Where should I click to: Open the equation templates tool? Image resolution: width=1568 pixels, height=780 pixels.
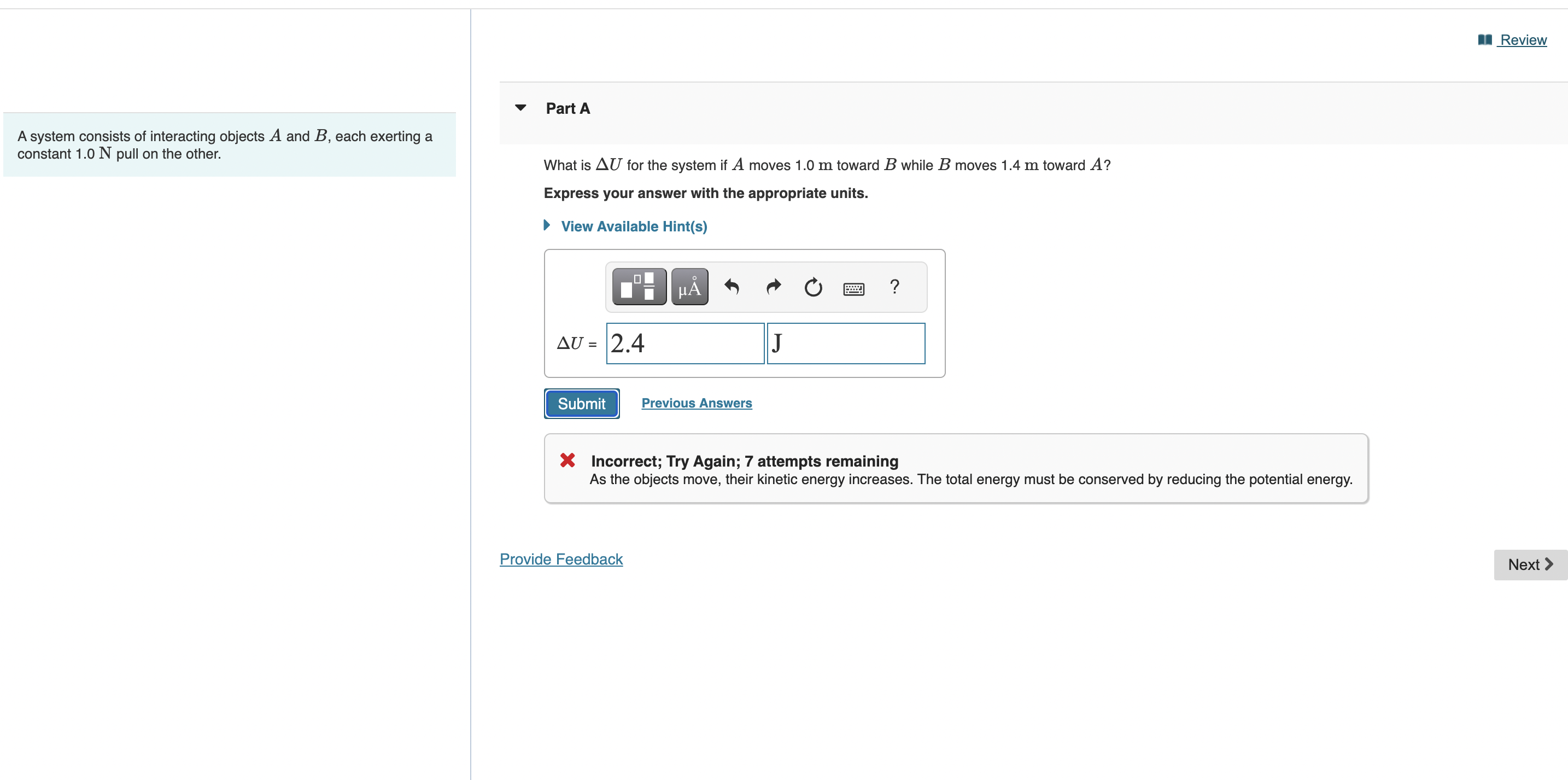[x=638, y=286]
